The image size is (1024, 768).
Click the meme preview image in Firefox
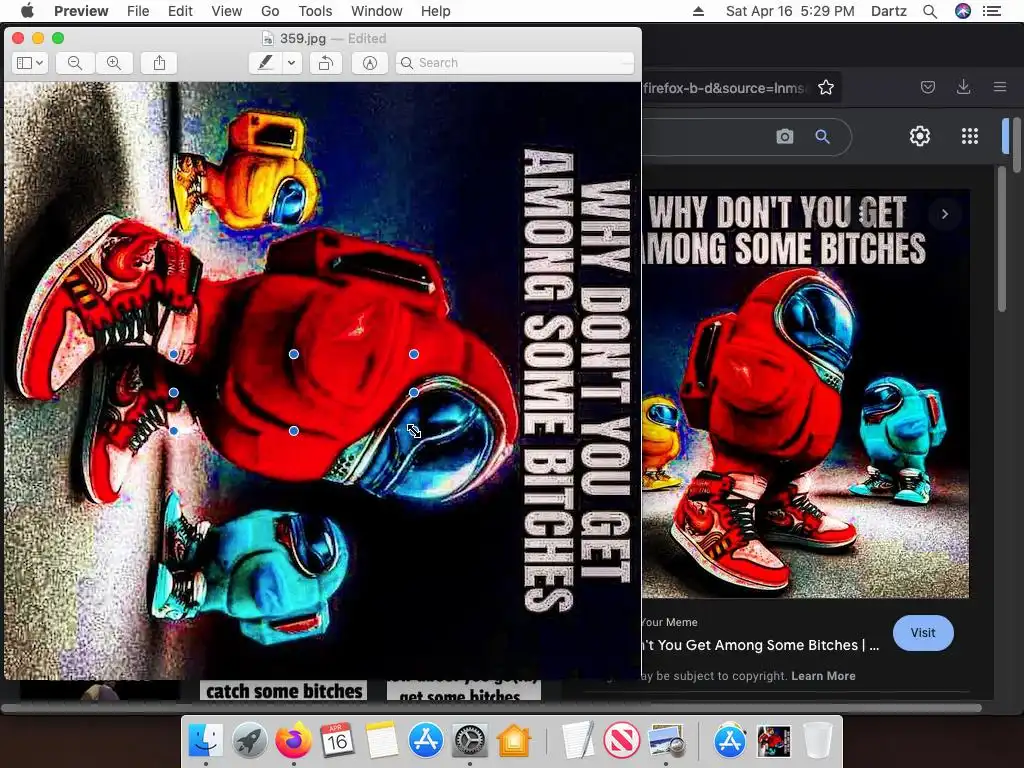[x=805, y=394]
